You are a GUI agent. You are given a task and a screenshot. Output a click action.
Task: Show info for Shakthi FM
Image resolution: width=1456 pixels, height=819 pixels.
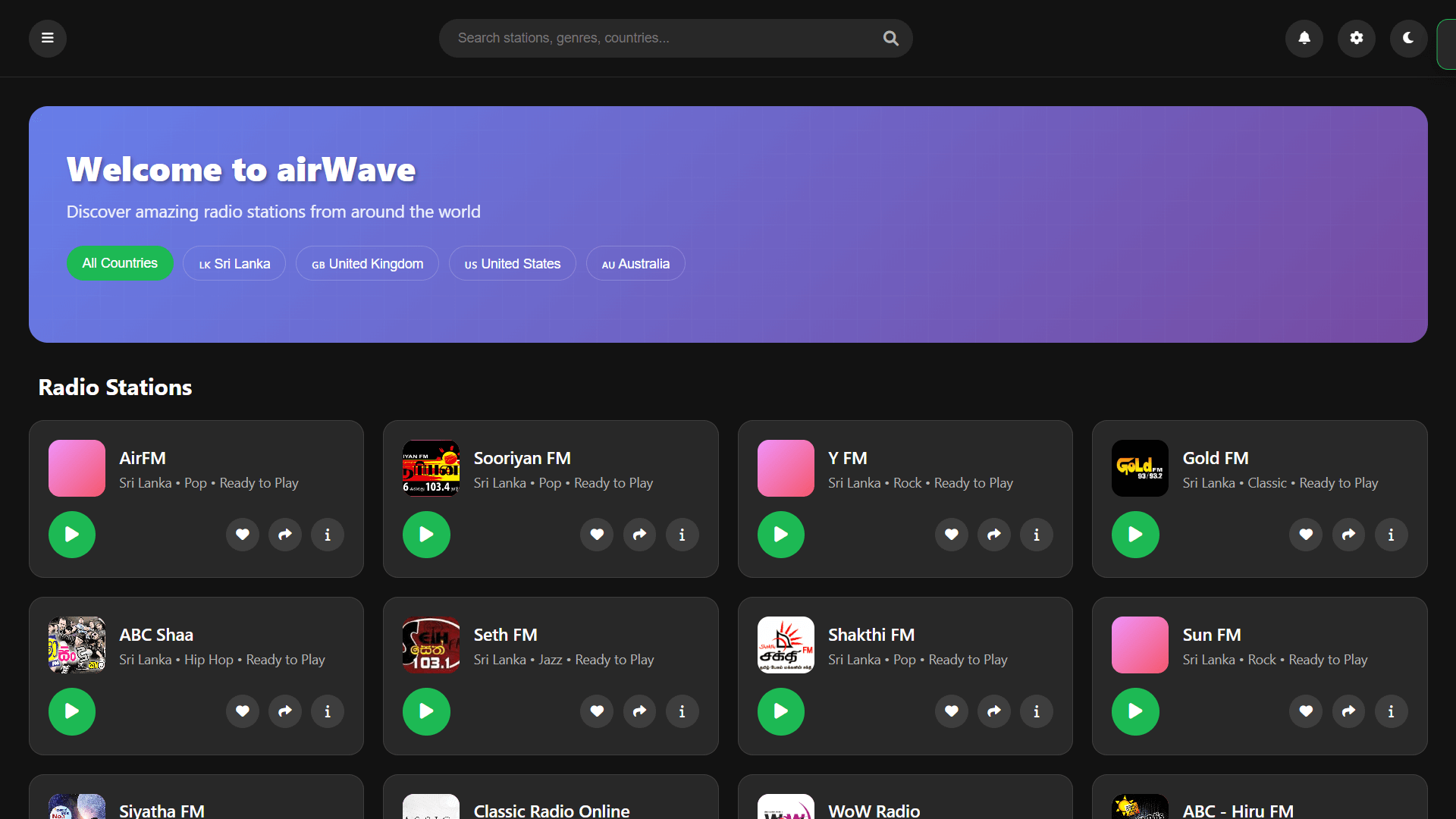pyautogui.click(x=1037, y=711)
